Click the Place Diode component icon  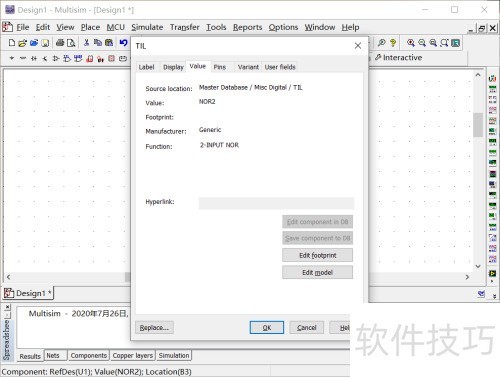(34, 59)
